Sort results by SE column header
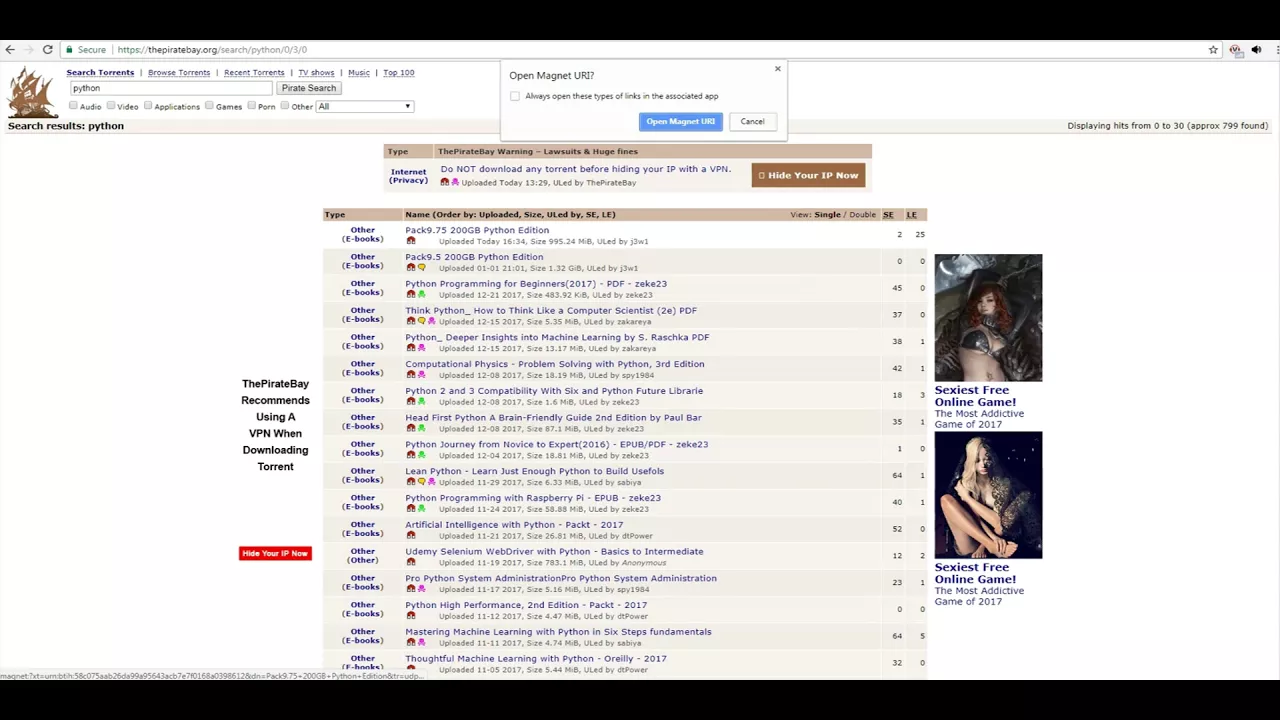This screenshot has width=1280, height=720. 888,214
